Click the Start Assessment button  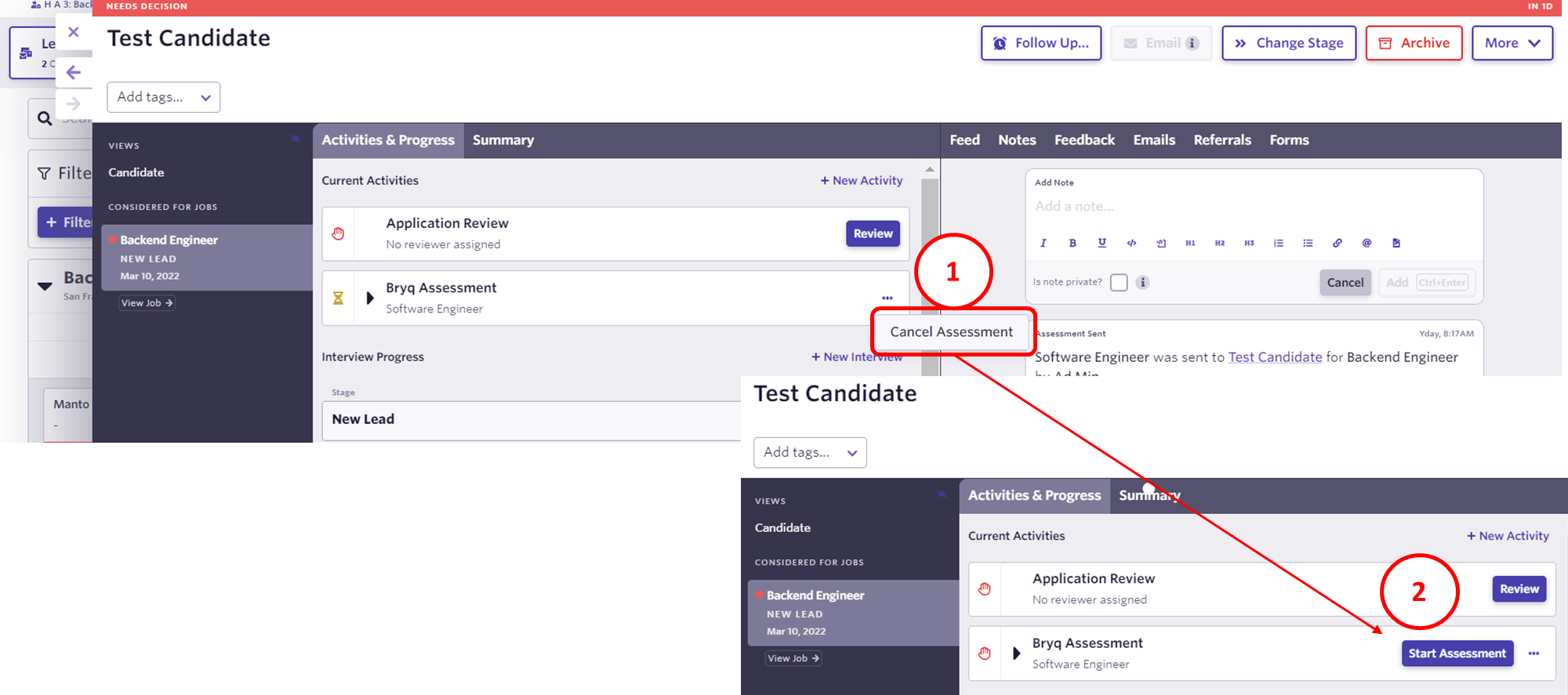click(x=1457, y=653)
